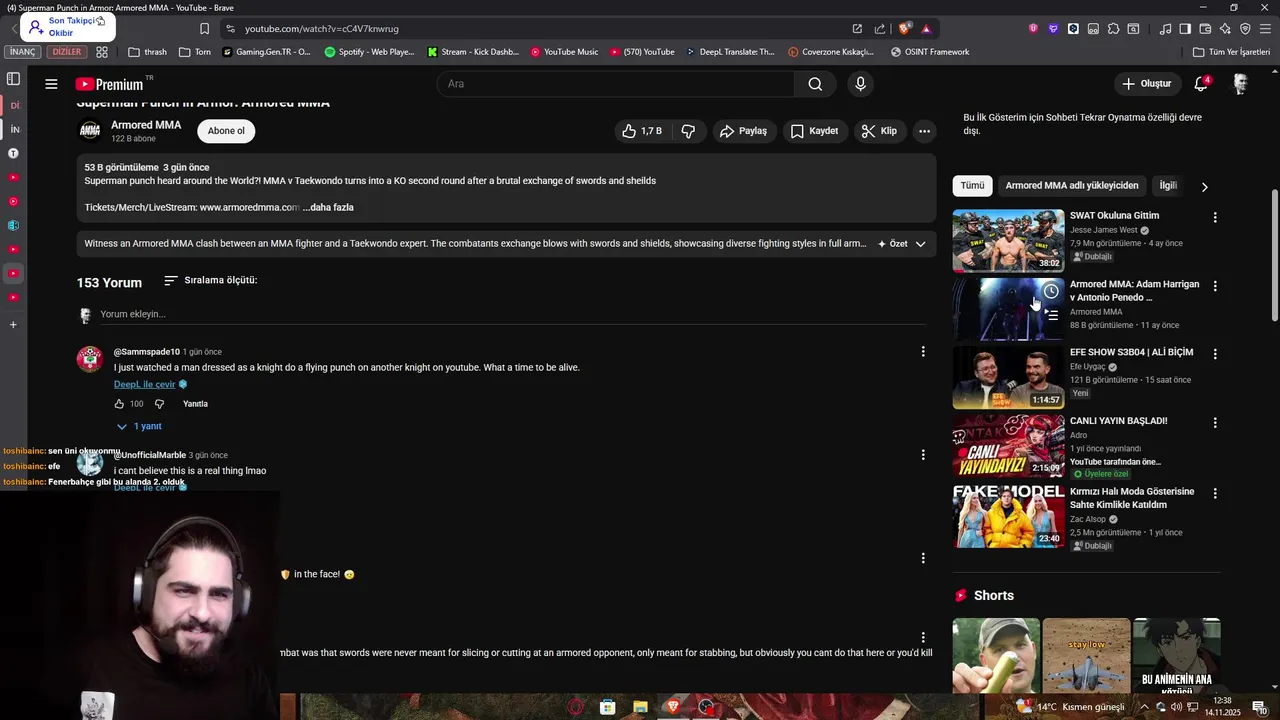The image size is (1280, 720).
Task: Like the @Sammspade10 comment
Action: point(119,404)
